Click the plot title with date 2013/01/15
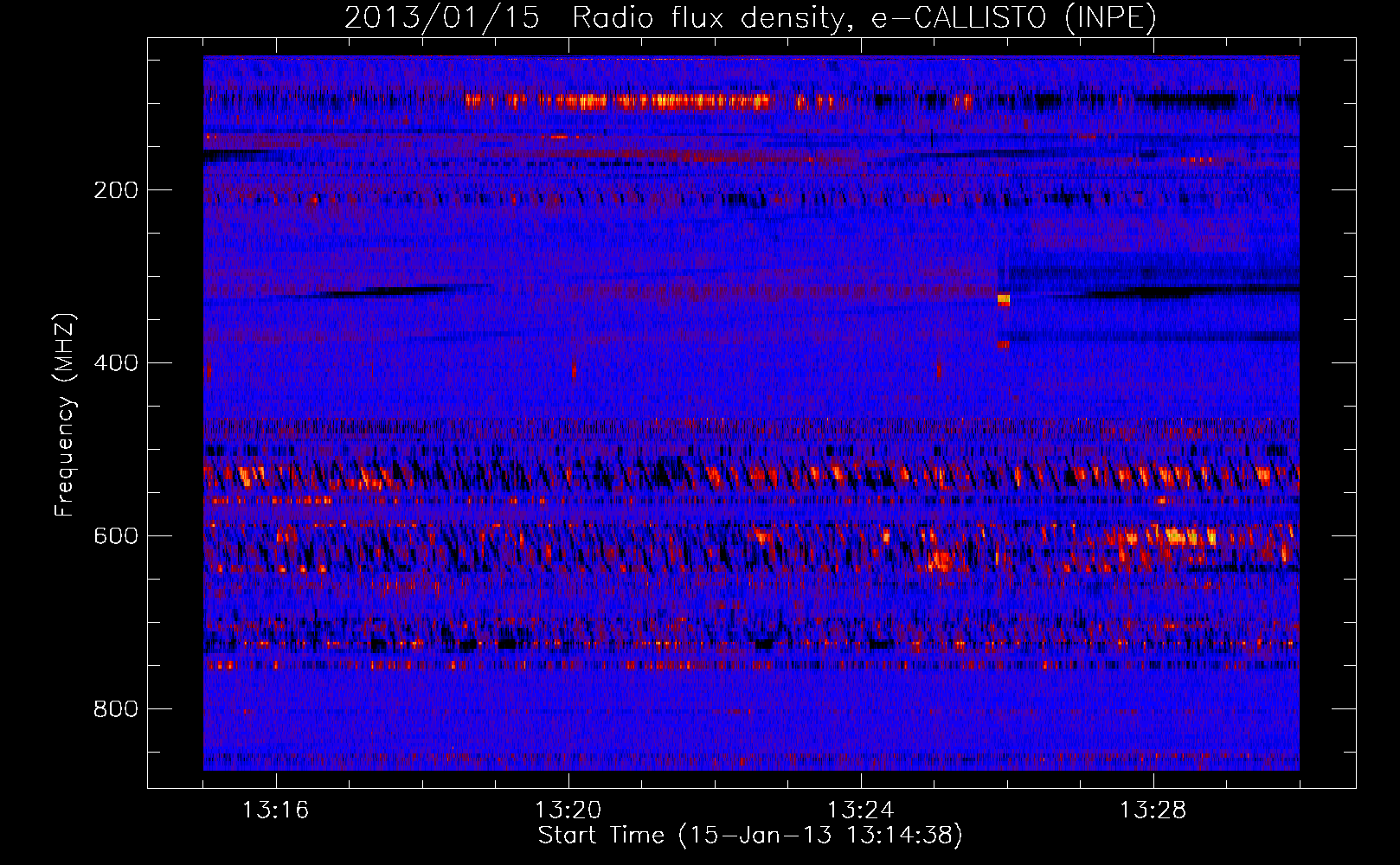This screenshot has width=1400, height=865. point(750,17)
